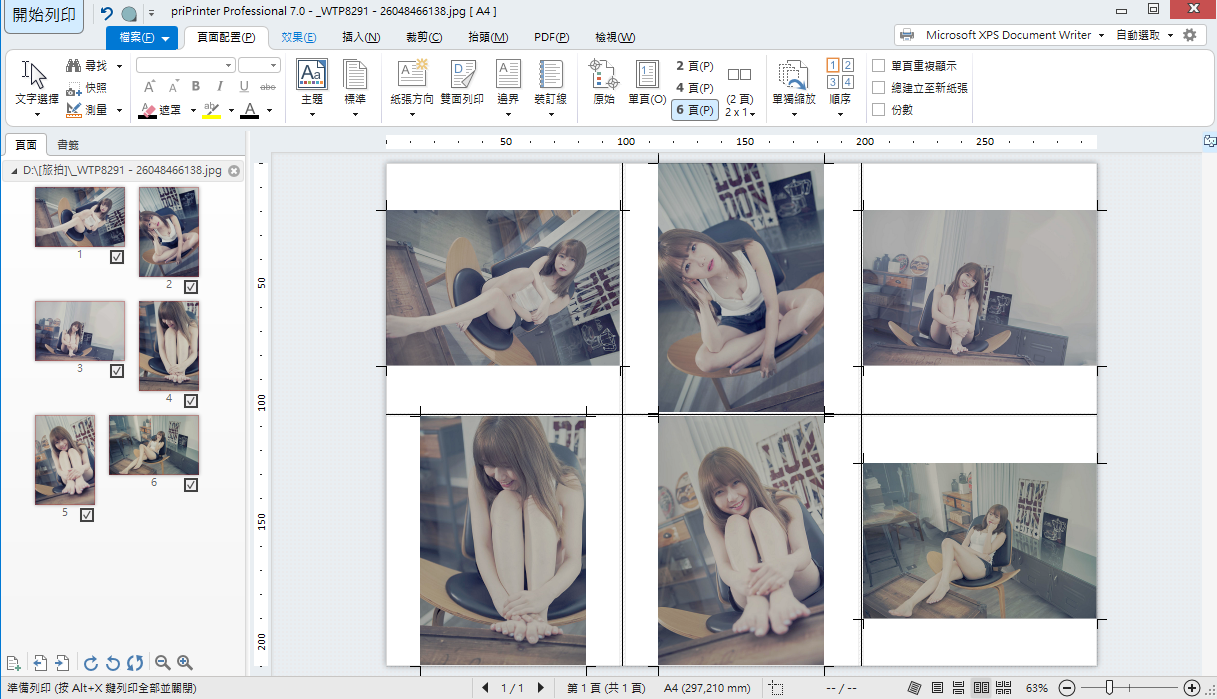Toggle bold text formatting
1217x699 pixels.
coord(196,87)
